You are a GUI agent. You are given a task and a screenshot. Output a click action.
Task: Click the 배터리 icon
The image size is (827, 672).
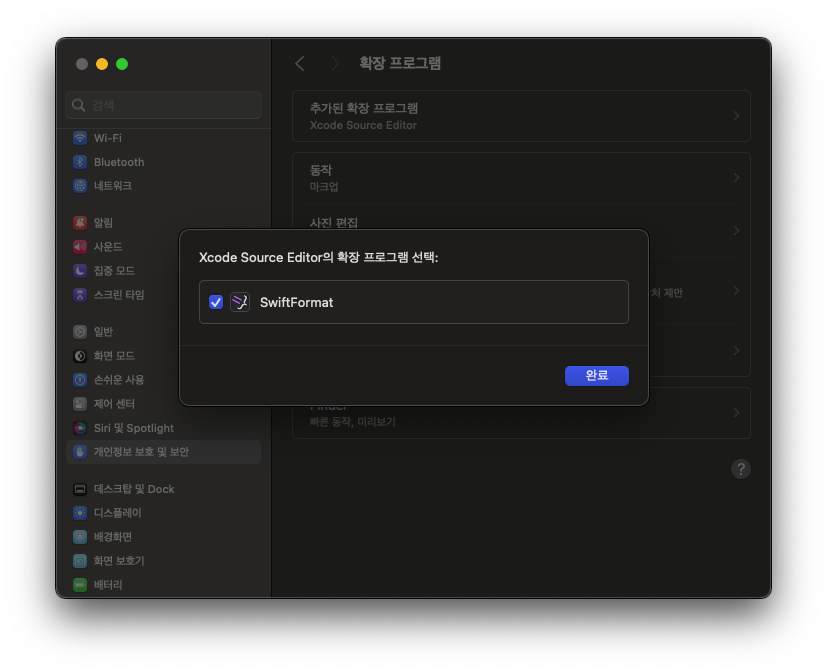point(80,584)
